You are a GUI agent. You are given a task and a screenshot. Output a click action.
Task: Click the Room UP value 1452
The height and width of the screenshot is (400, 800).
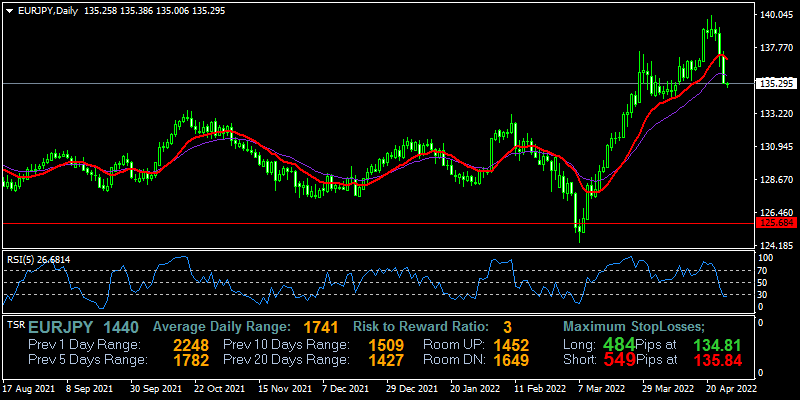[x=511, y=344]
